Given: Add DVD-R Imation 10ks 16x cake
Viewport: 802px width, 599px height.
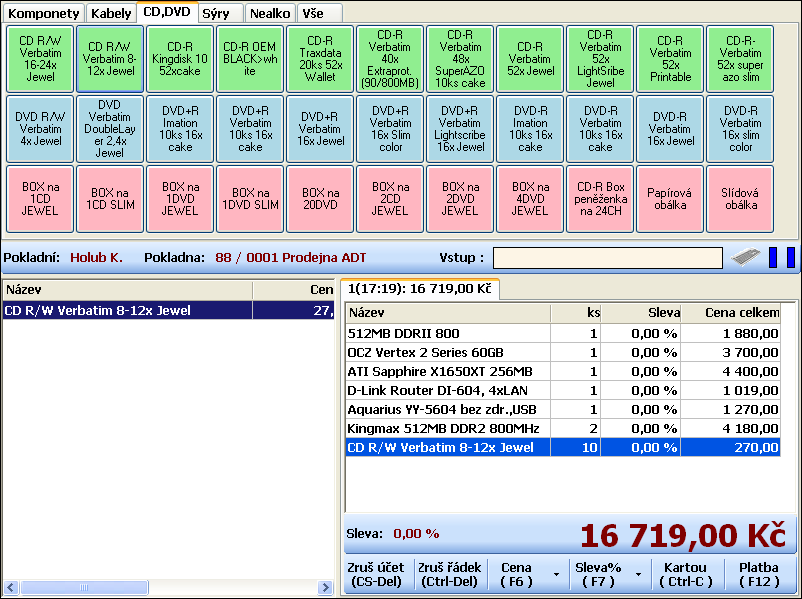Looking at the screenshot, I should (x=530, y=129).
